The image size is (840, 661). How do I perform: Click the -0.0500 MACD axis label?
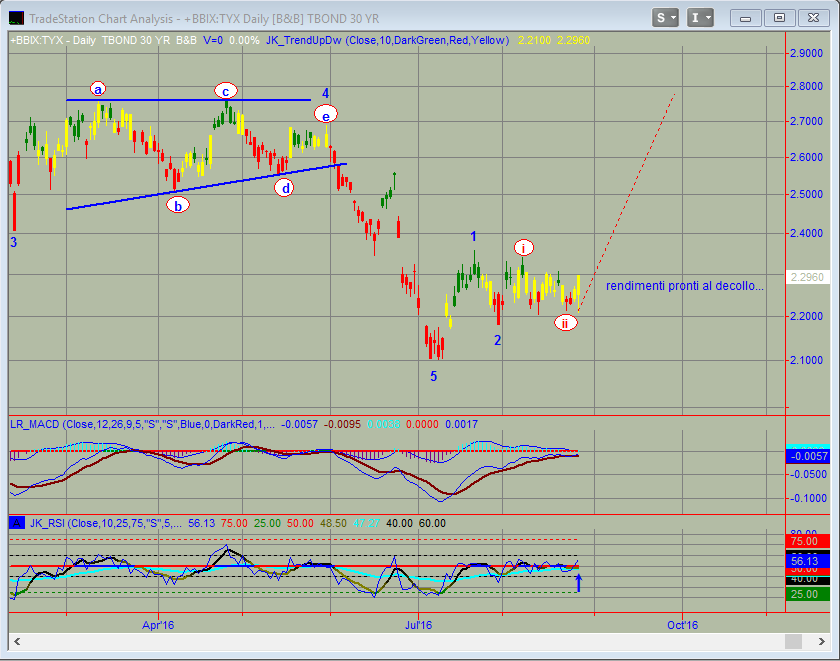(x=808, y=474)
